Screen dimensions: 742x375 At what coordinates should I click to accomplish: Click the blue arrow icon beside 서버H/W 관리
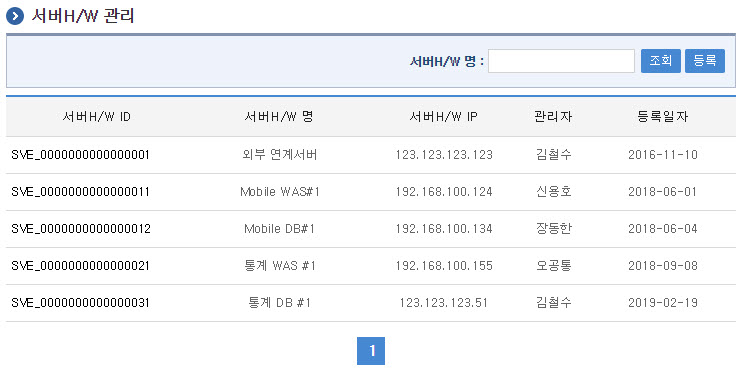pyautogui.click(x=15, y=16)
